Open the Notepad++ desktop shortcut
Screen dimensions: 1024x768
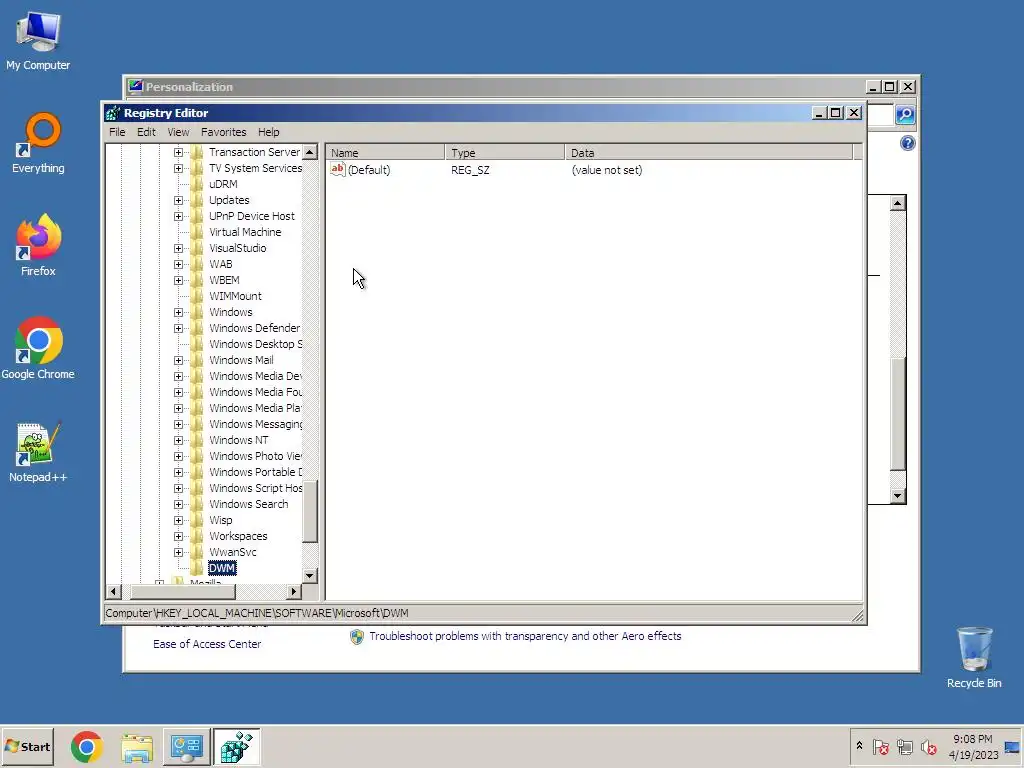(38, 452)
